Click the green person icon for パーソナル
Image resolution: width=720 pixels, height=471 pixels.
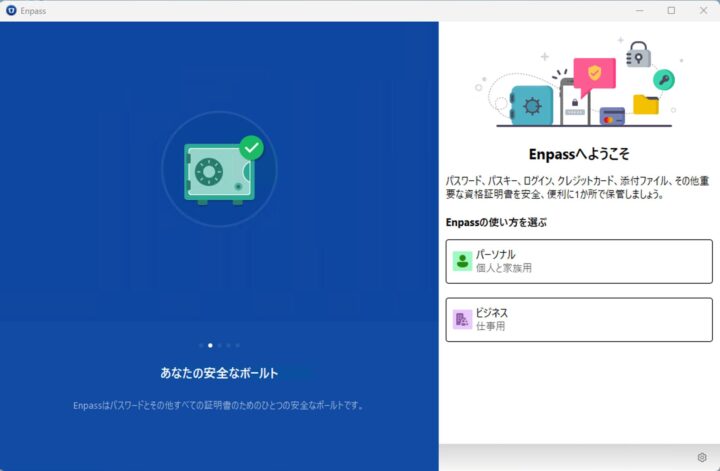click(x=462, y=261)
